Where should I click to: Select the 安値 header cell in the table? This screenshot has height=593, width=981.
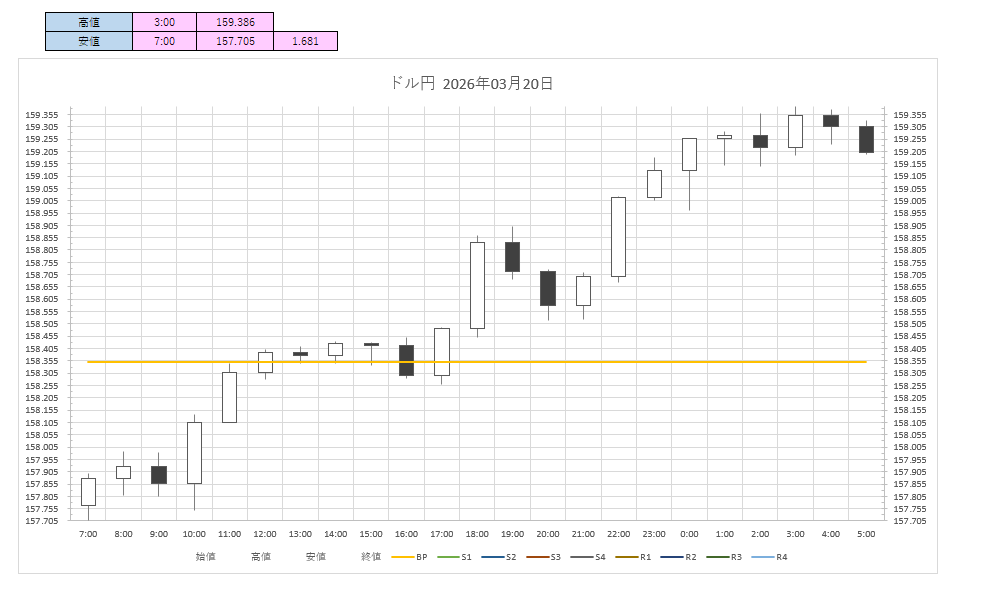pyautogui.click(x=89, y=41)
